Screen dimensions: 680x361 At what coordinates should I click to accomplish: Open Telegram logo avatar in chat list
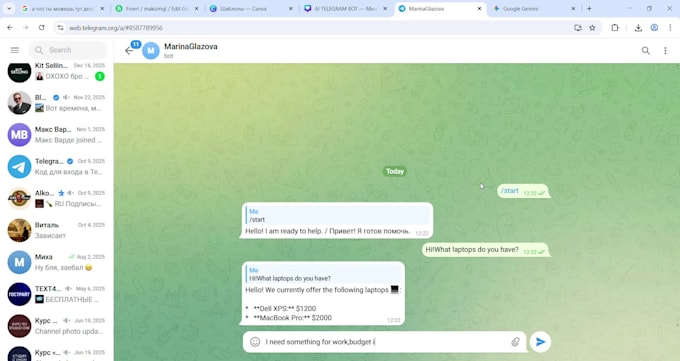(20, 167)
